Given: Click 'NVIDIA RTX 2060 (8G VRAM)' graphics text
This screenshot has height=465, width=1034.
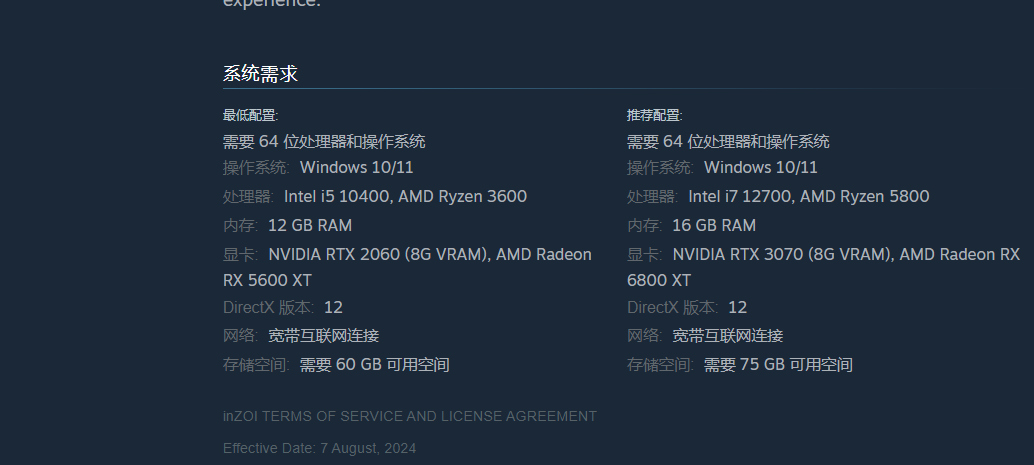Looking at the screenshot, I should 379,255.
